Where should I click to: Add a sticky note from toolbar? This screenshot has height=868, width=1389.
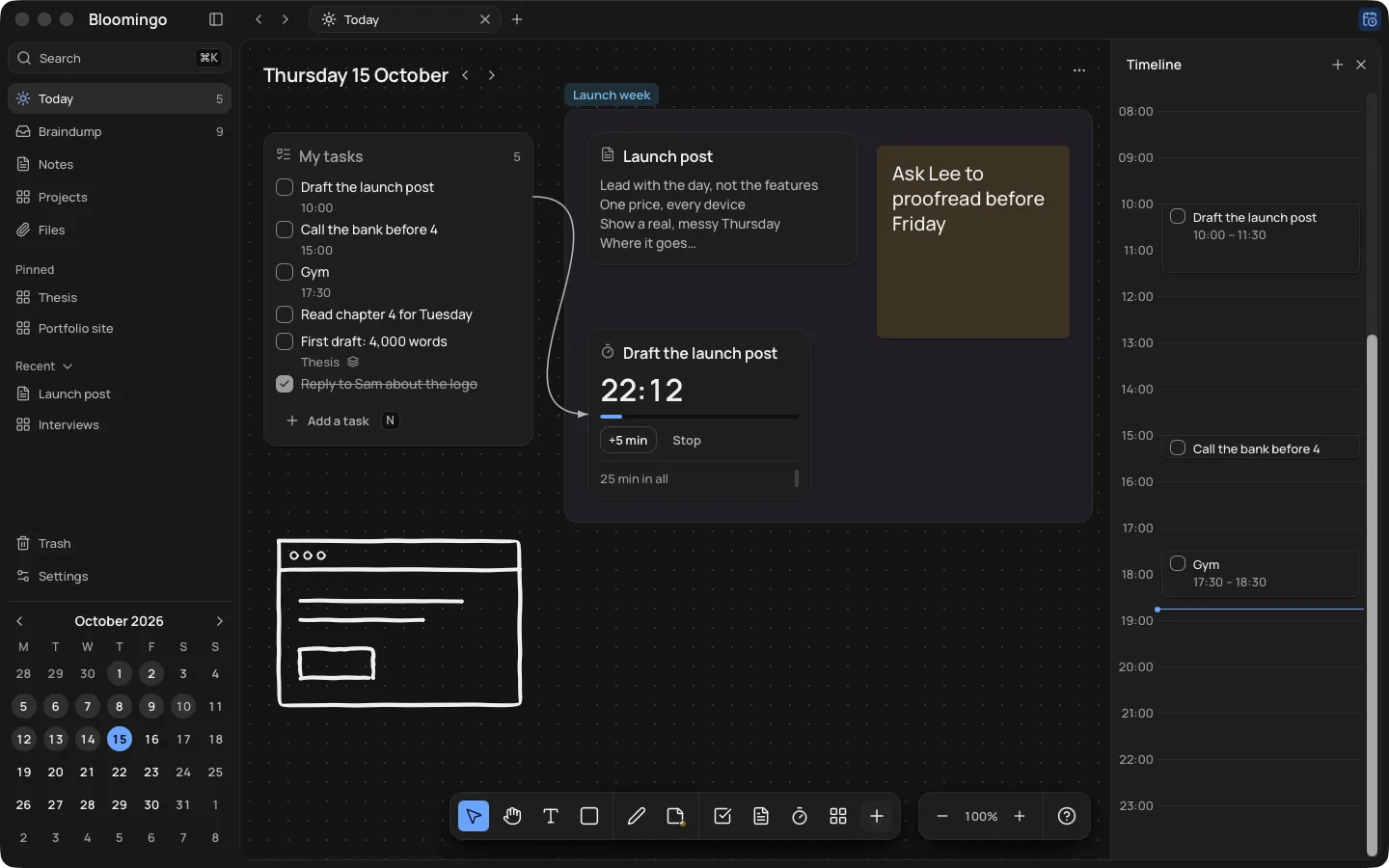(x=675, y=816)
